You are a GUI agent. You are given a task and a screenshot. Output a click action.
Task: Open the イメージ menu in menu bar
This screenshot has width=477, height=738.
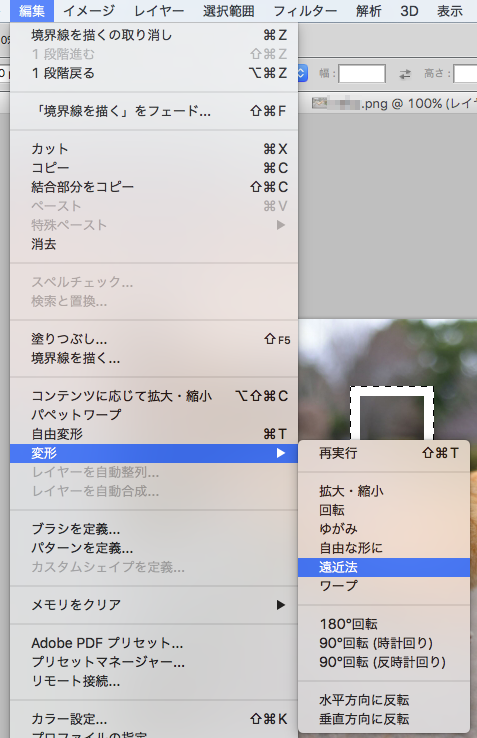(x=89, y=11)
